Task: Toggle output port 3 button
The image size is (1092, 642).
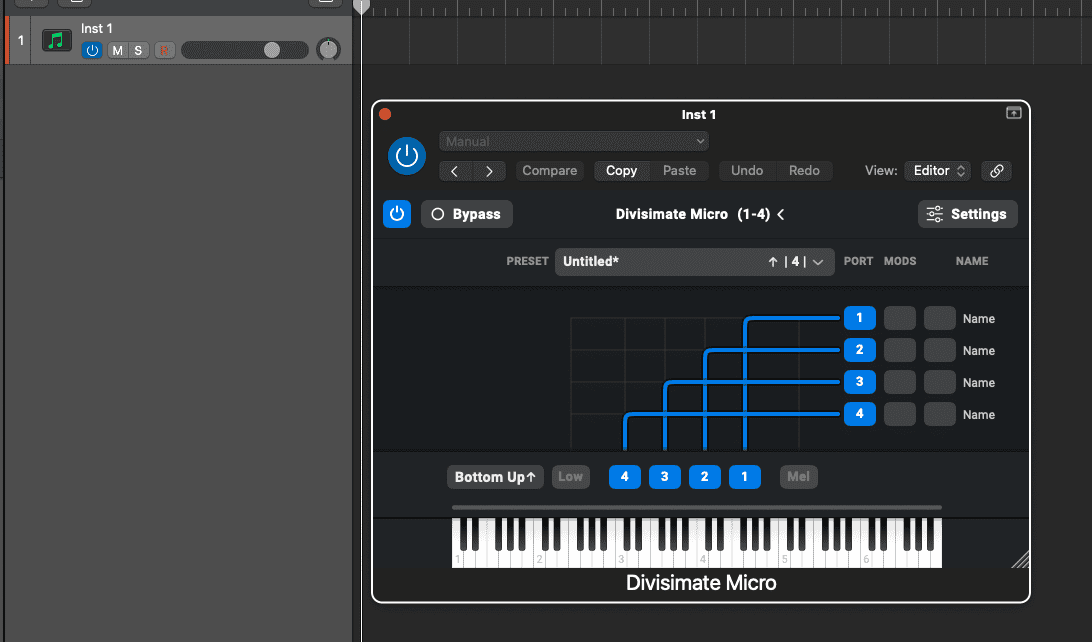Action: [859, 382]
